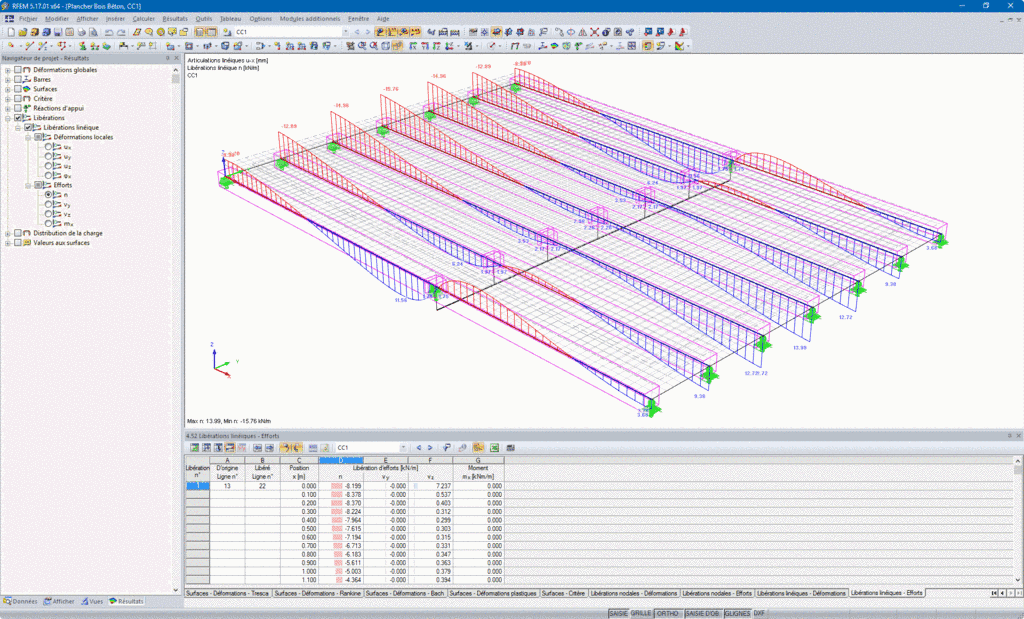
Task: Switch to Surfaces - Critère tab
Action: point(563,593)
